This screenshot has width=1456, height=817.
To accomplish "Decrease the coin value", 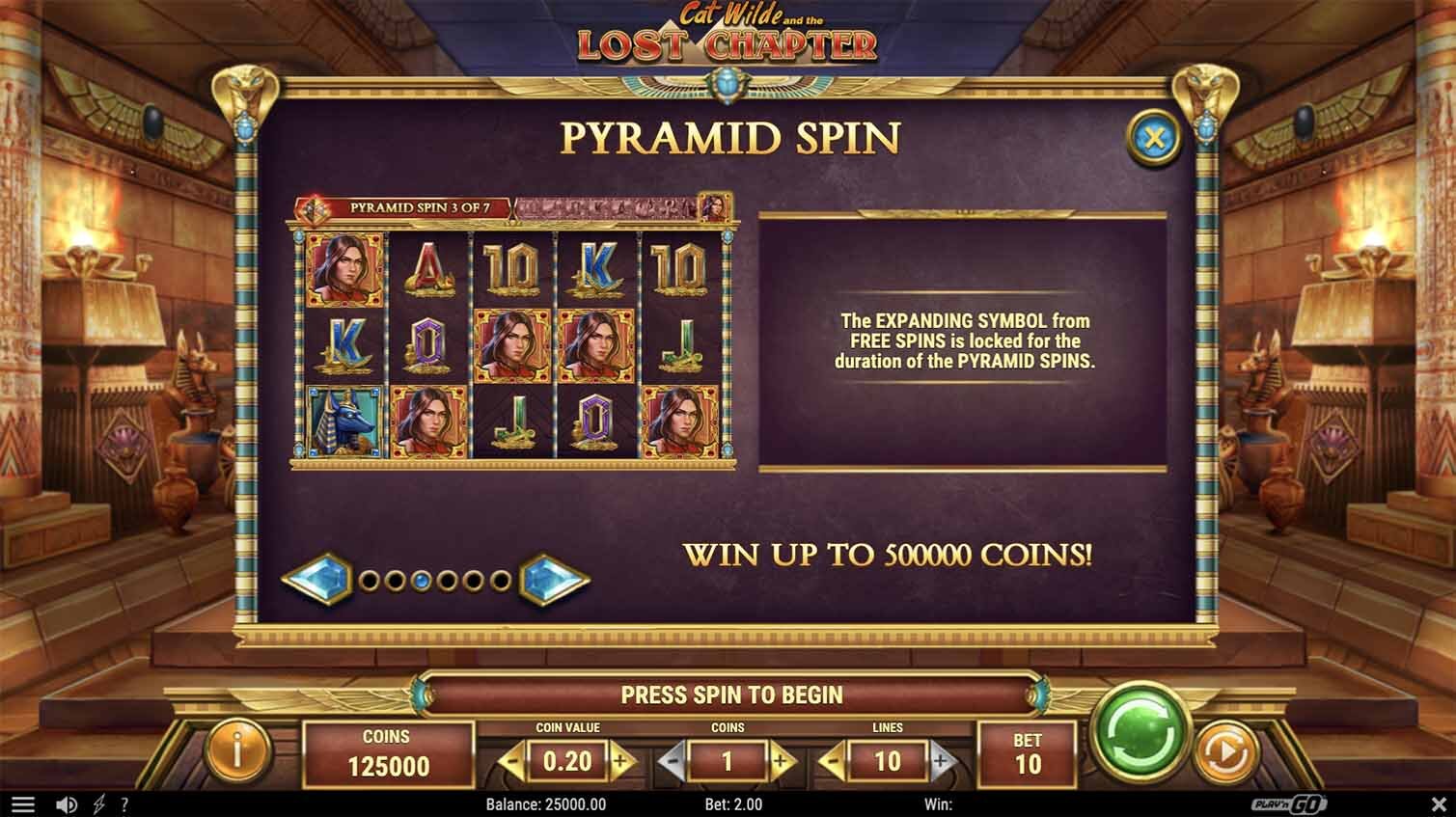I will coord(514,762).
